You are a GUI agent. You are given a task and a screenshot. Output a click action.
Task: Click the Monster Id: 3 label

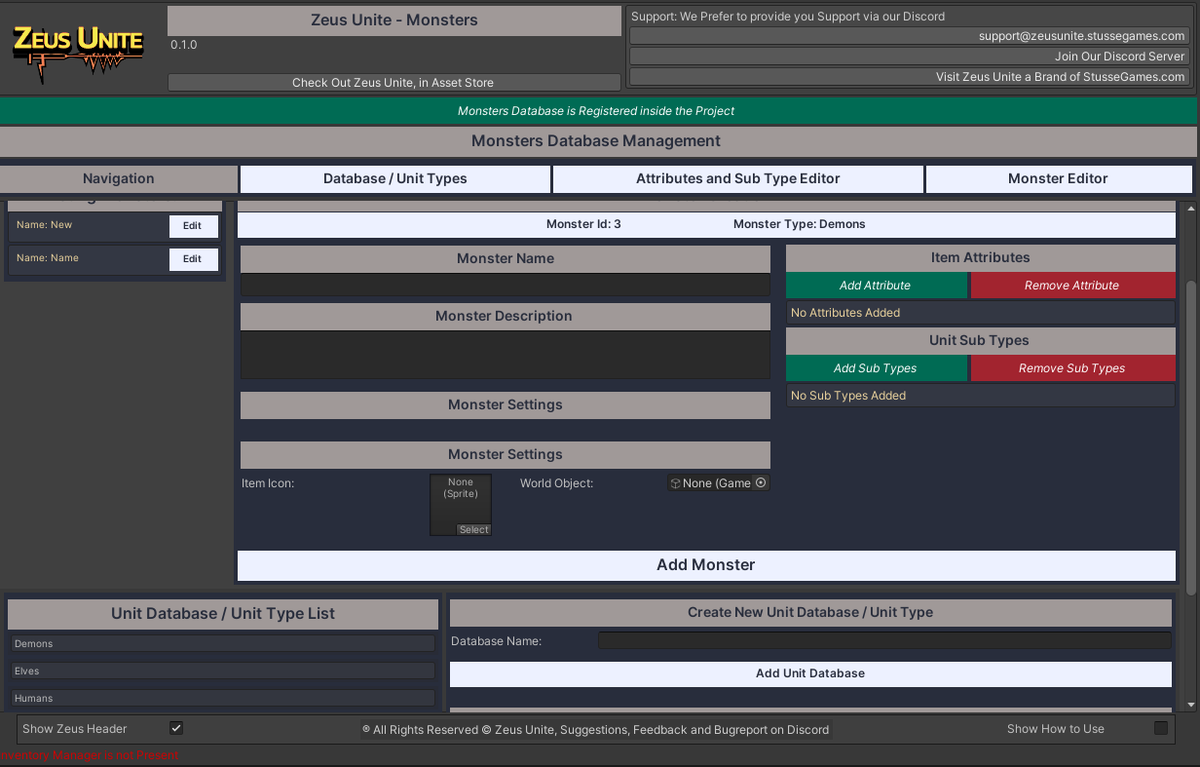pyautogui.click(x=584, y=224)
